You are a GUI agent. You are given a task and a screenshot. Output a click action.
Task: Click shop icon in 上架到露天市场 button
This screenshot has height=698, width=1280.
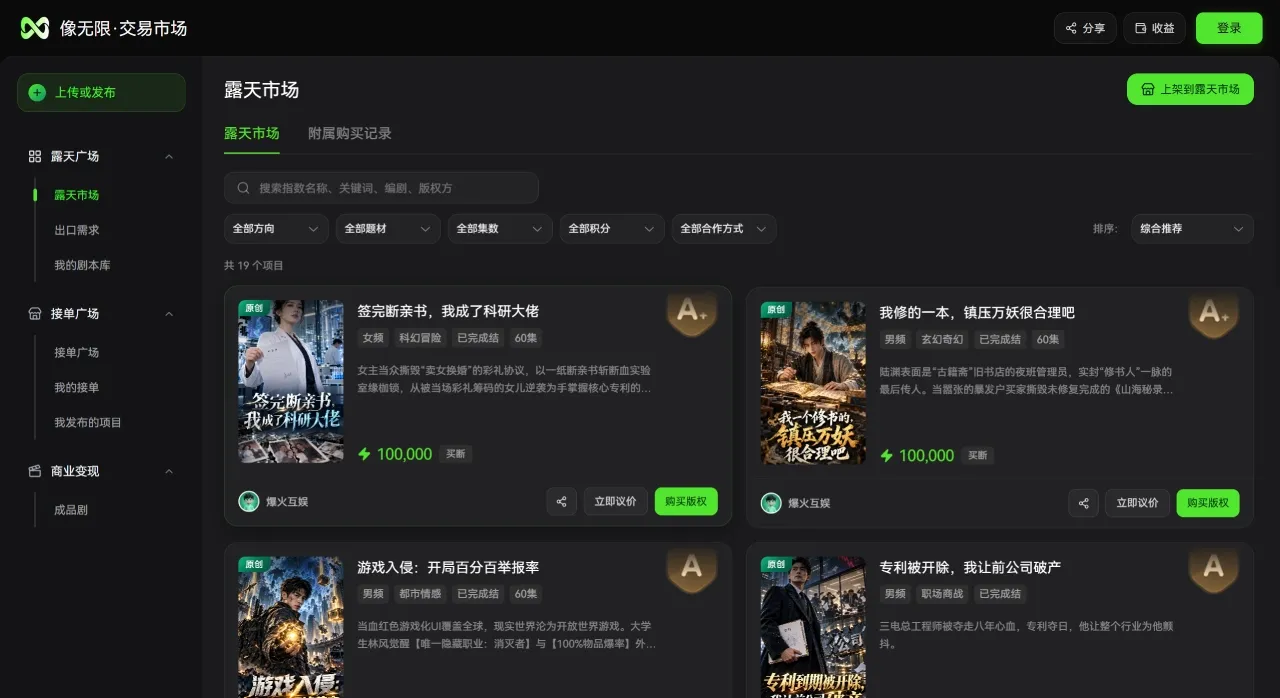pyautogui.click(x=1148, y=89)
